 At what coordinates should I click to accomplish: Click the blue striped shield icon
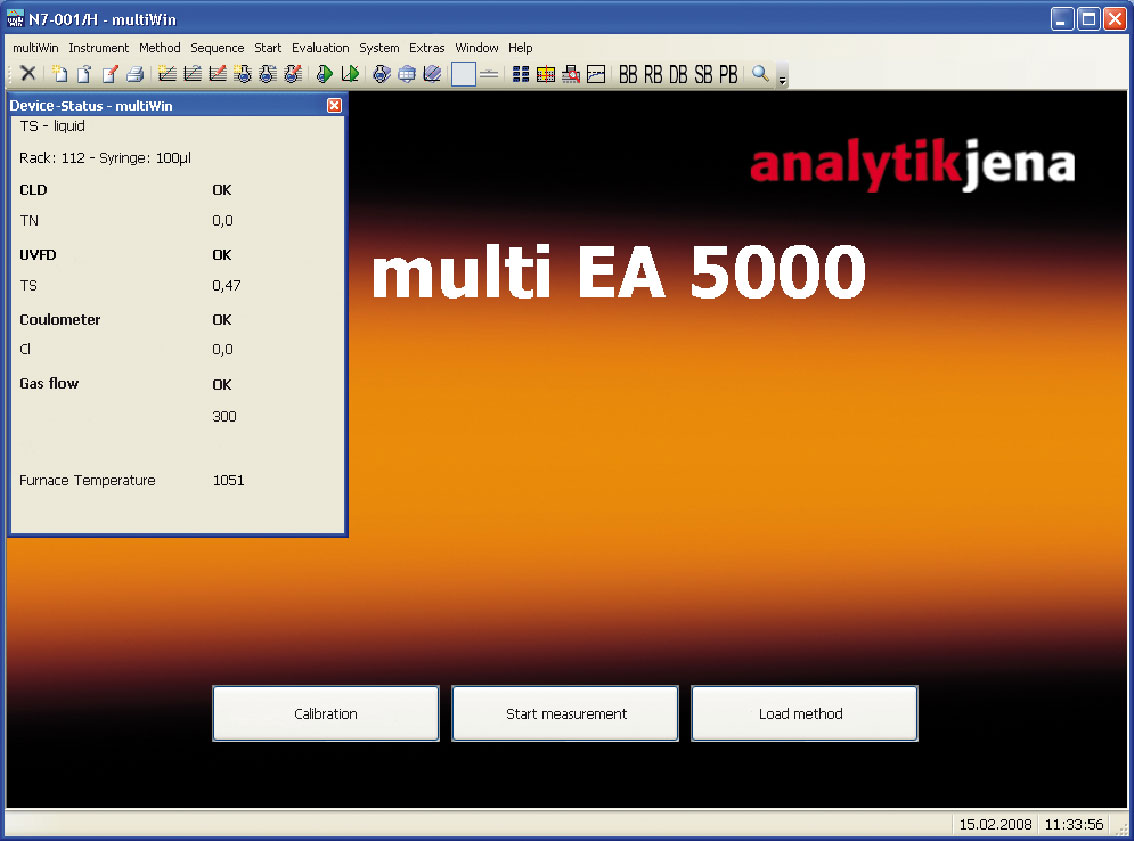tap(432, 73)
